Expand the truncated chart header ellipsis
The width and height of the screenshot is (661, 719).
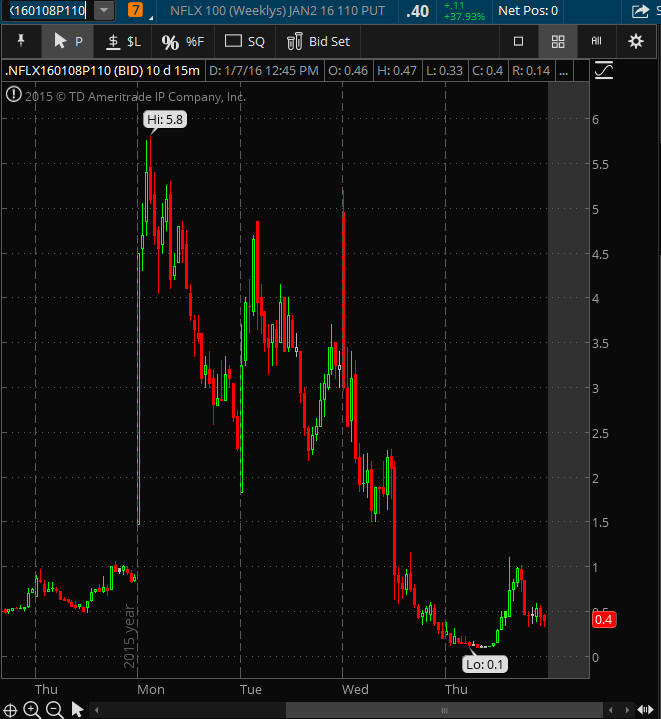coord(563,71)
